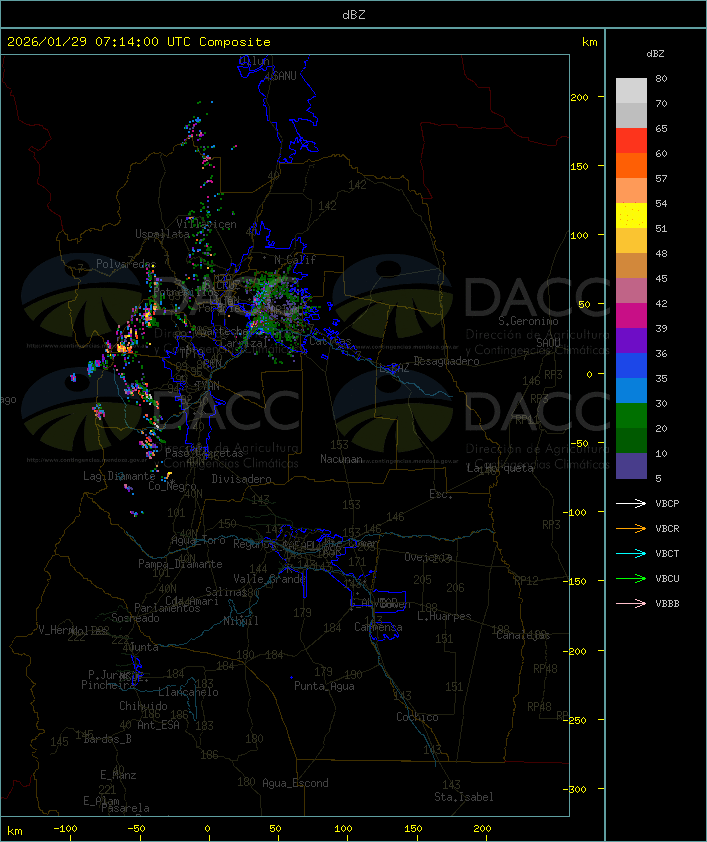Image resolution: width=707 pixels, height=842 pixels.
Task: Click the 'Agua_Escond' map label
Action: (x=295, y=783)
